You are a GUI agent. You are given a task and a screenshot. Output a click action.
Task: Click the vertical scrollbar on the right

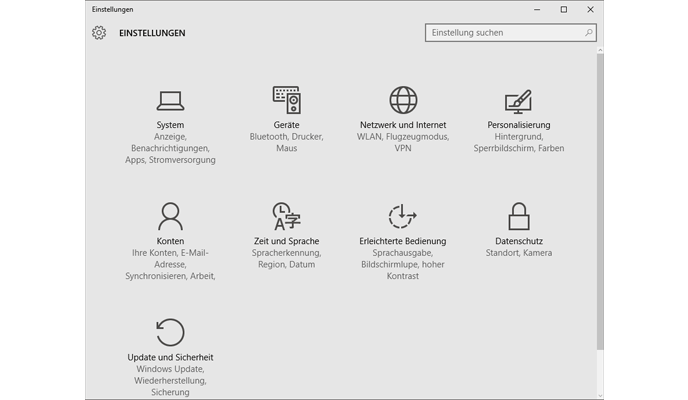(x=600, y=200)
